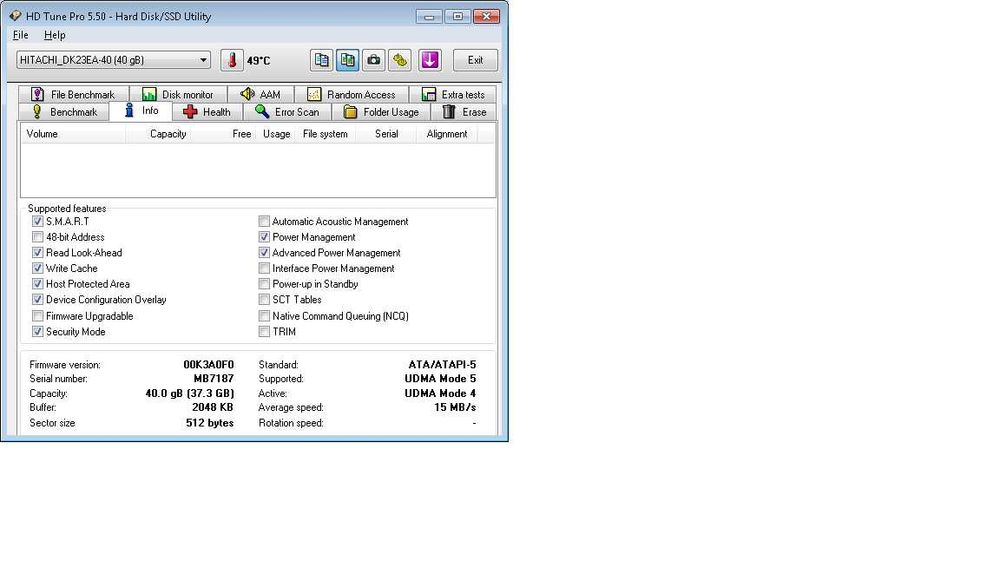Viewport: 1000px width, 563px height.
Task: Click firmware version value 00K3A0F0
Action: [209, 365]
